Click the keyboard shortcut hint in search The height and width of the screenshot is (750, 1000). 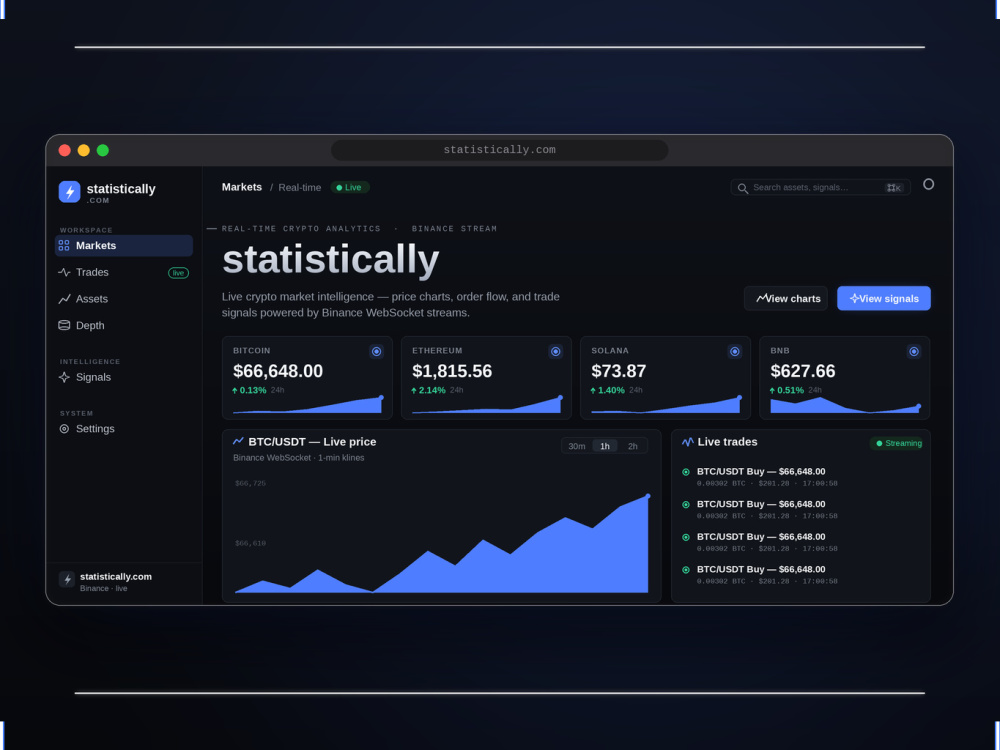894,188
